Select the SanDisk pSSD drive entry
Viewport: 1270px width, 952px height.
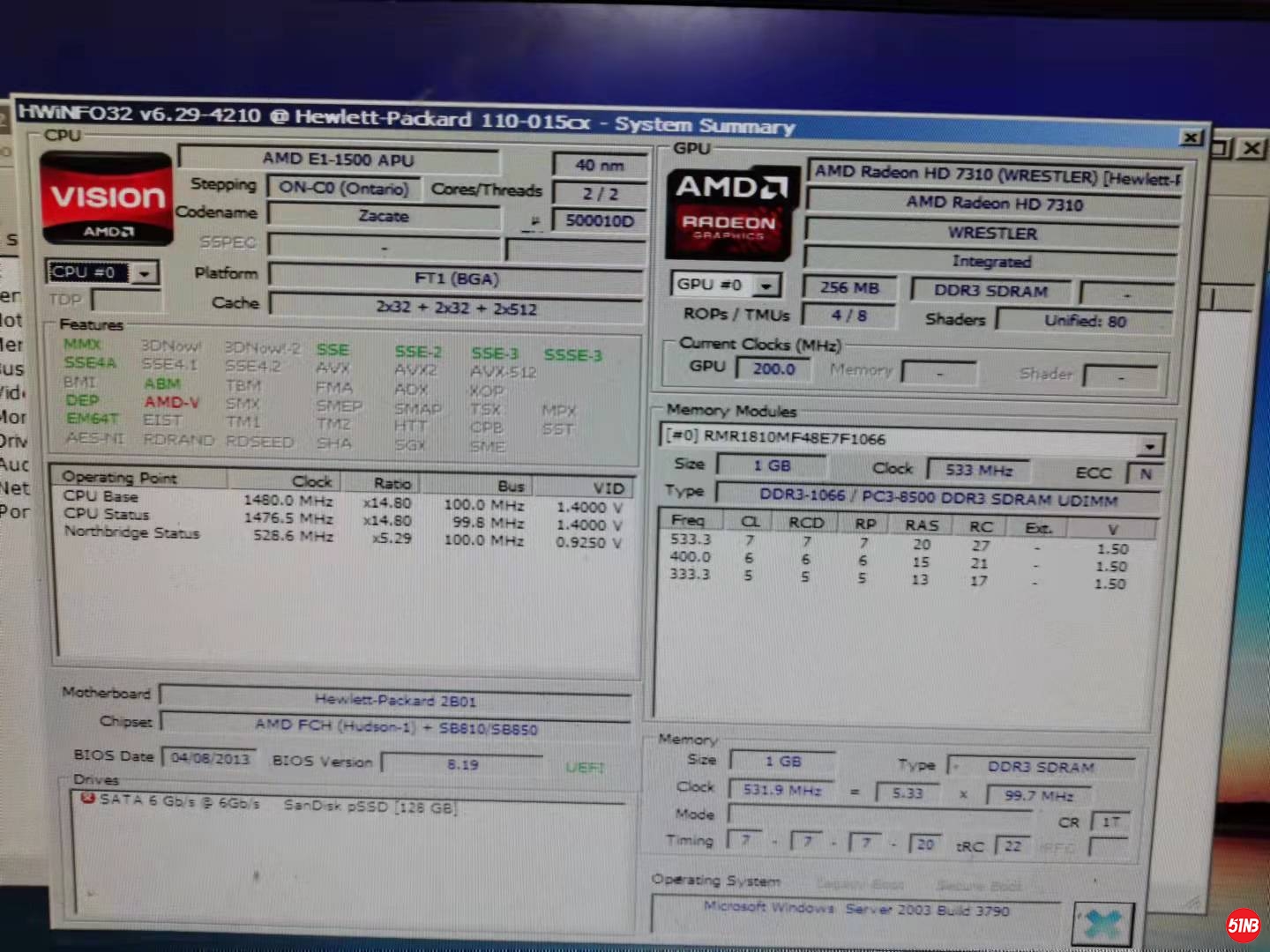coord(370,806)
